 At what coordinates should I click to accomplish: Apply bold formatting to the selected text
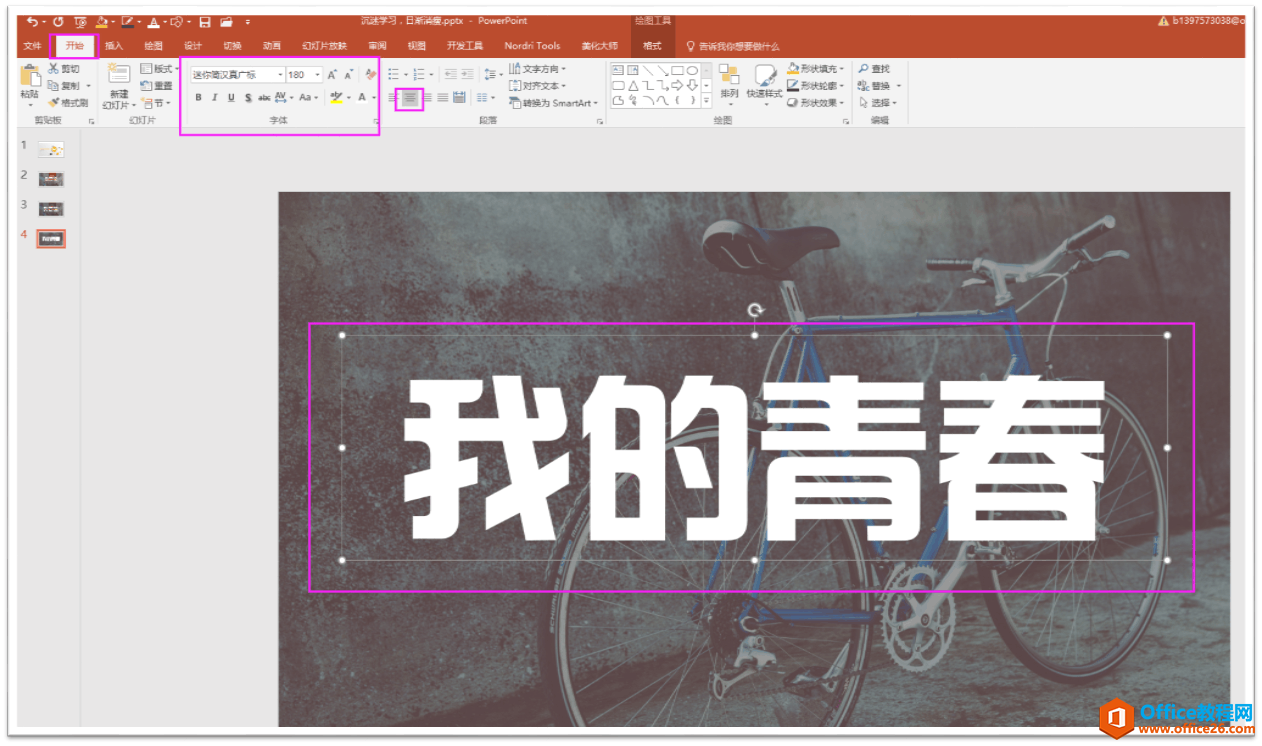[x=200, y=97]
